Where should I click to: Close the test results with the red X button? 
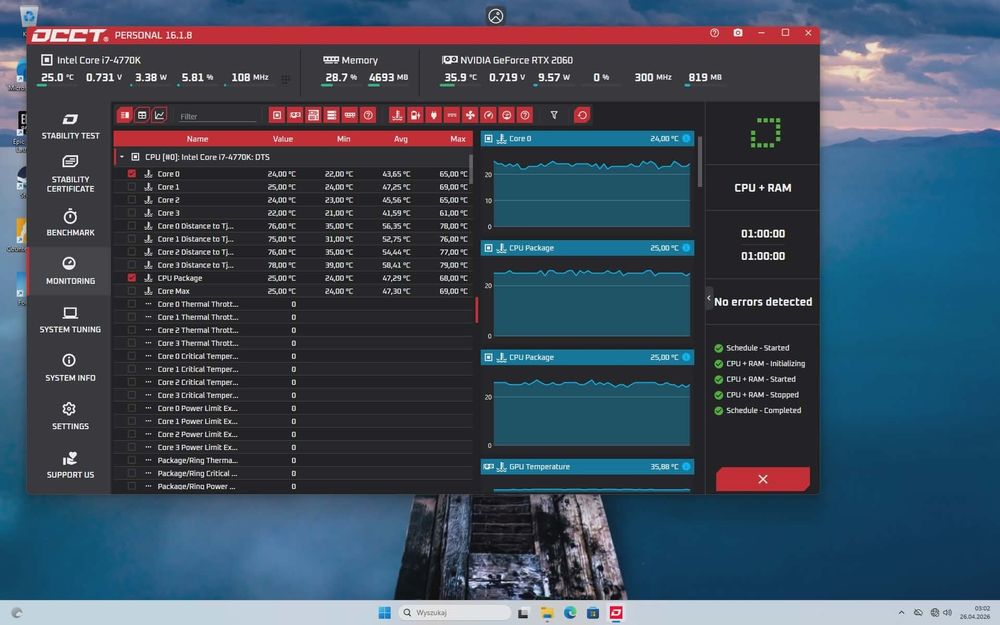tap(763, 479)
